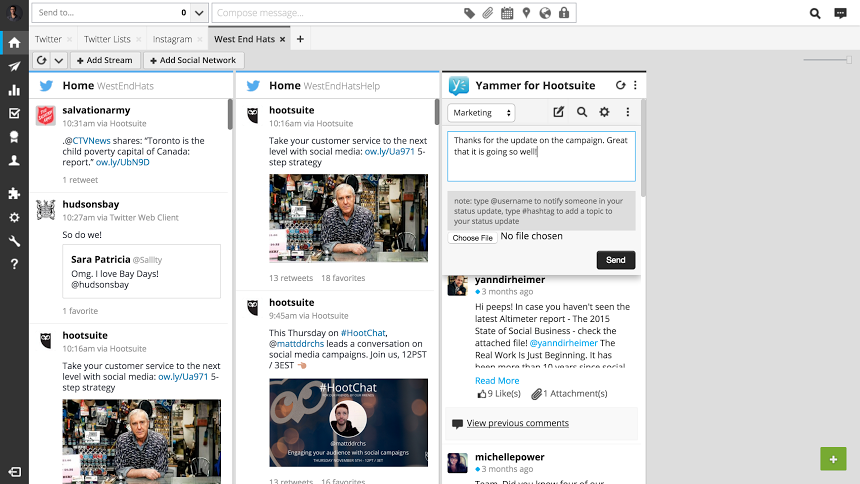Add tags using the tag icon

click(469, 13)
